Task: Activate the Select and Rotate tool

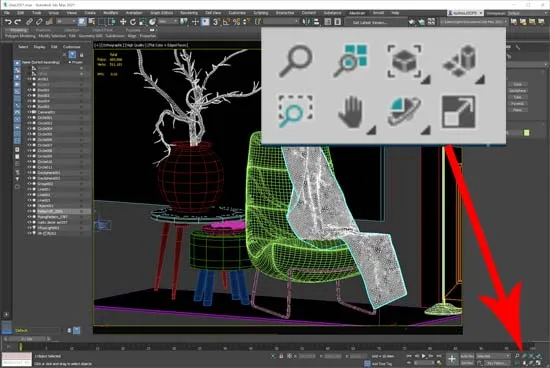Action: (x=133, y=22)
